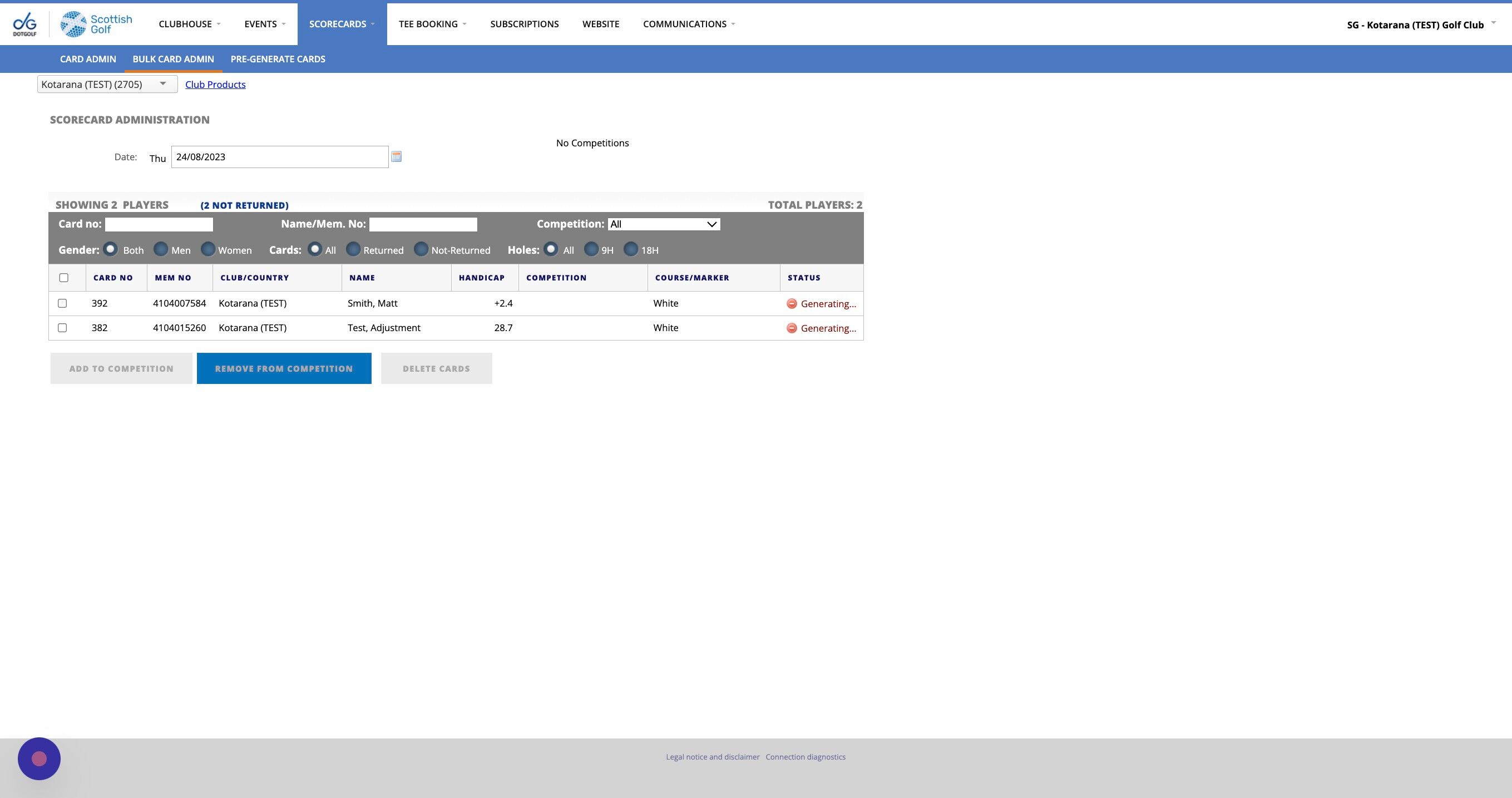
Task: Click red status icon for Smith, Matt
Action: [791, 304]
